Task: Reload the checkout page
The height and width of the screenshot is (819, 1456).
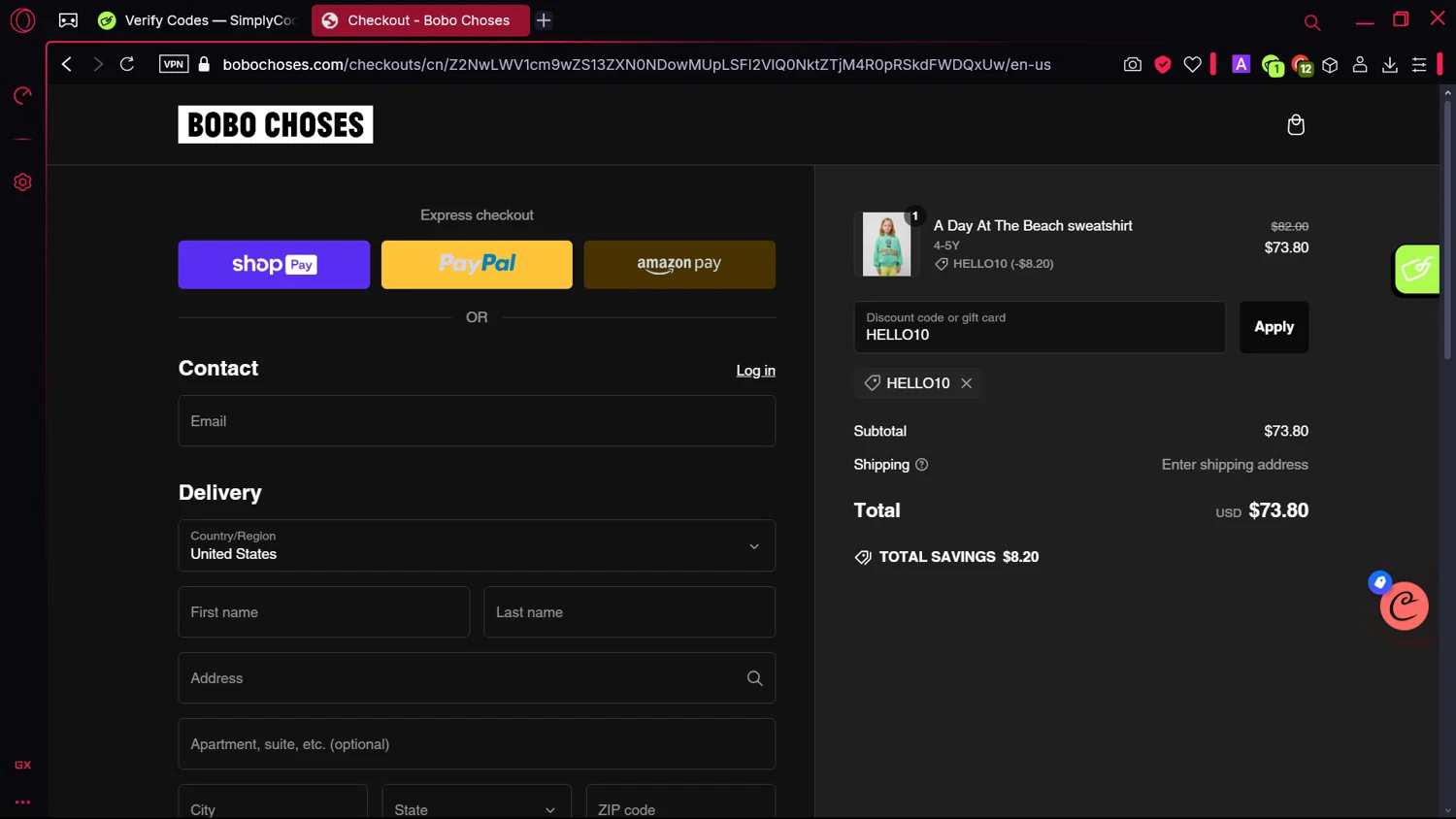Action: click(127, 64)
